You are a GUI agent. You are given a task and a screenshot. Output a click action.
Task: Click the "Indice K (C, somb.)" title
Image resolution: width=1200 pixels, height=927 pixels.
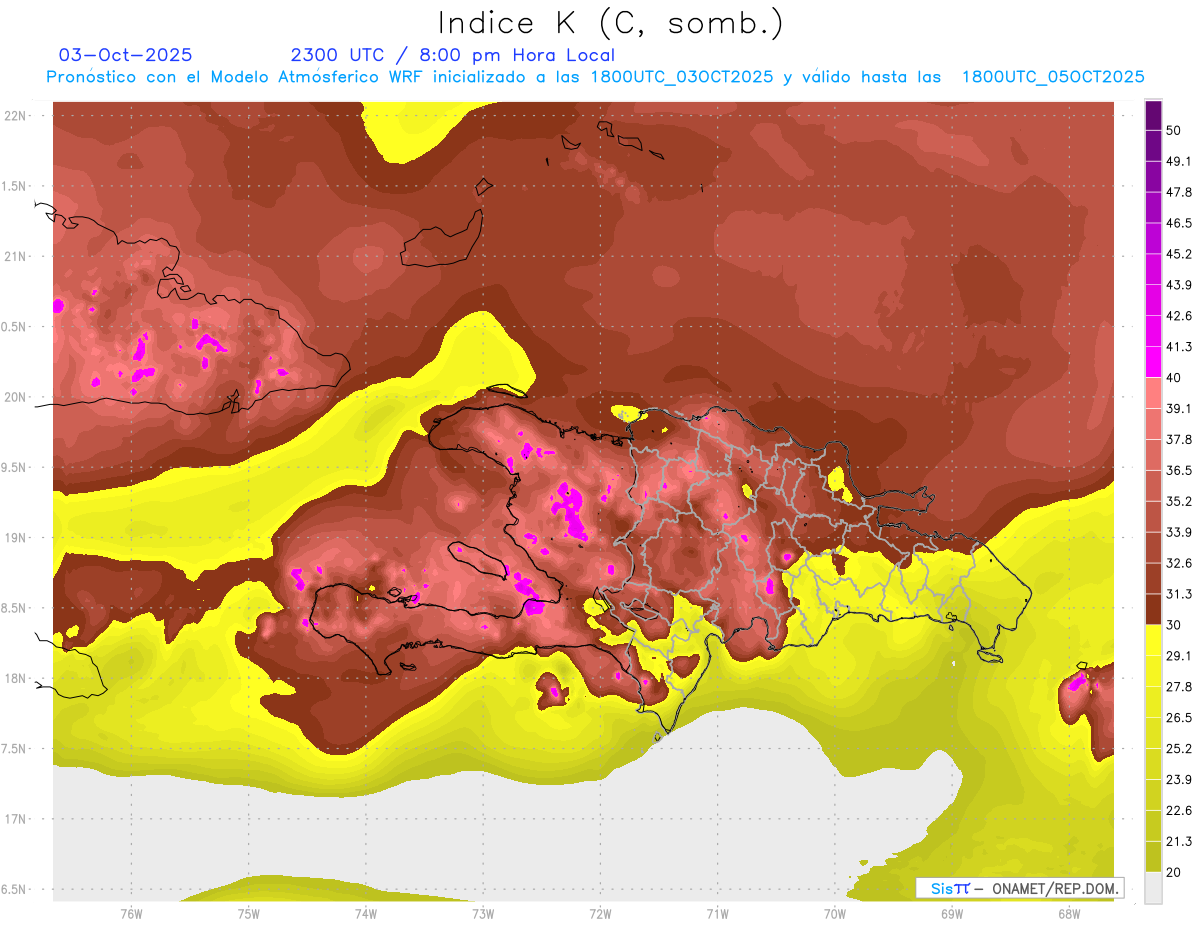click(x=610, y=23)
